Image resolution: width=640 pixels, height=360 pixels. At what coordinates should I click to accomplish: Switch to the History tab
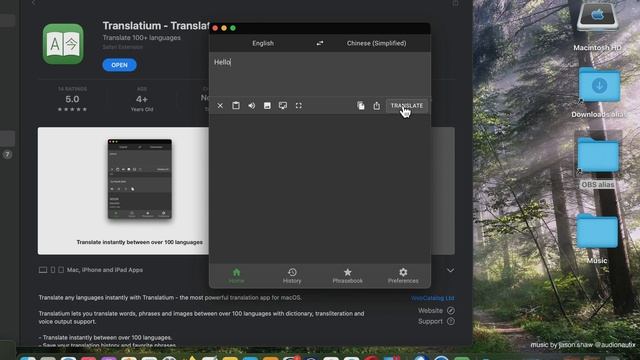[292, 276]
